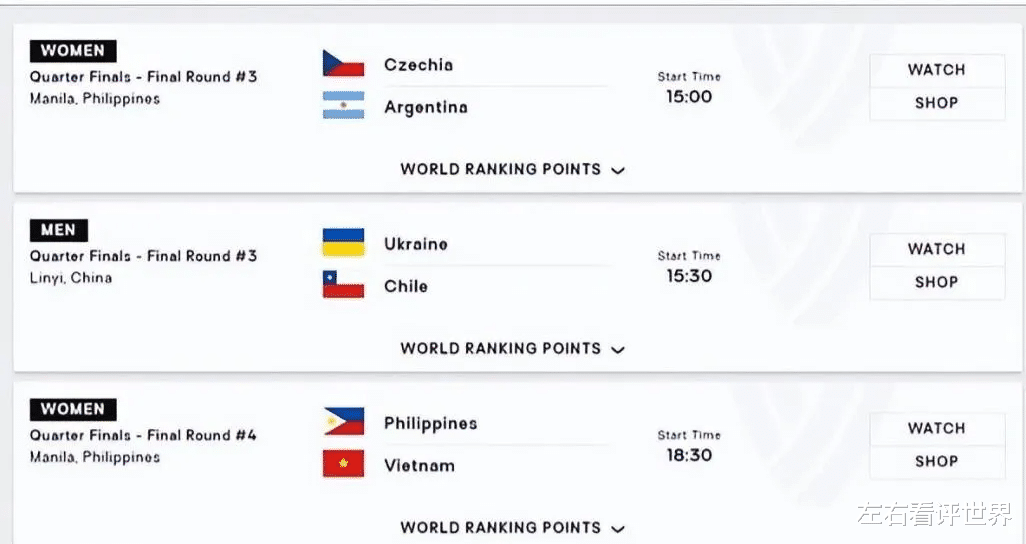Click the Vietnam flag icon
This screenshot has width=1026, height=544.
click(x=344, y=463)
